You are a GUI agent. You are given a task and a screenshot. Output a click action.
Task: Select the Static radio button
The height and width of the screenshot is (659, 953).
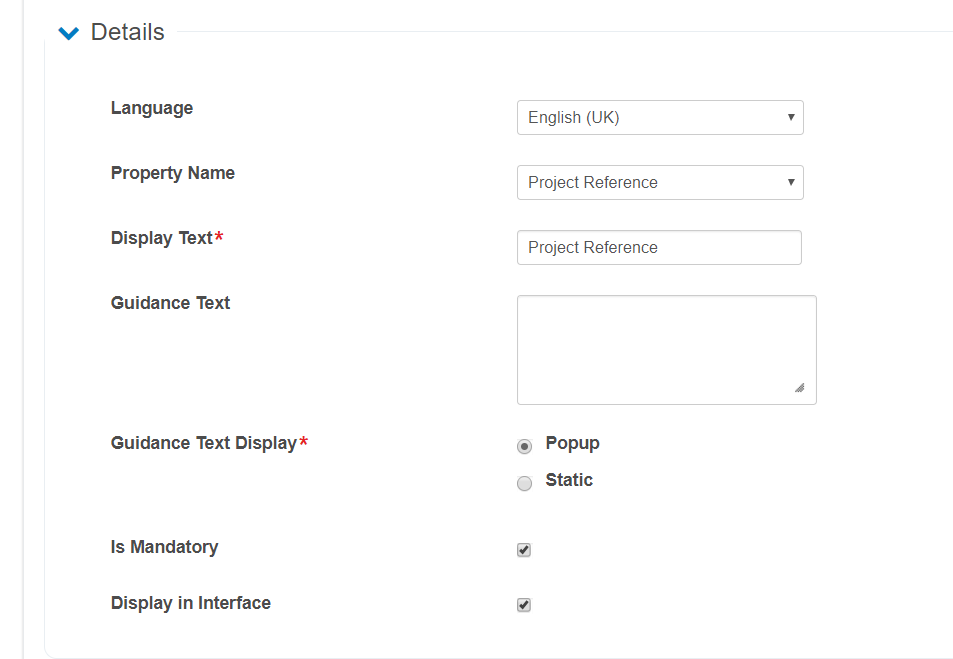524,484
